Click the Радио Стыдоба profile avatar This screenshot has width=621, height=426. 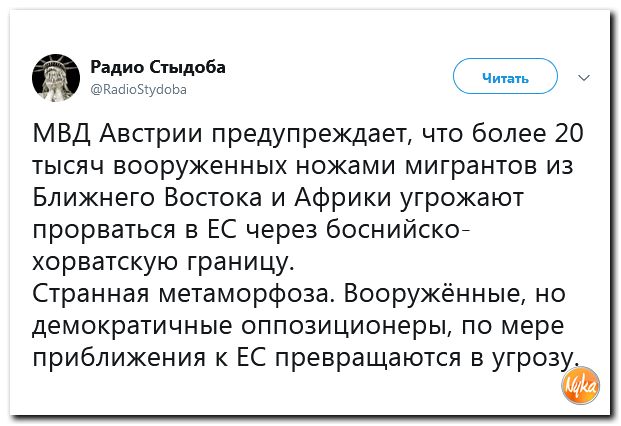56,78
